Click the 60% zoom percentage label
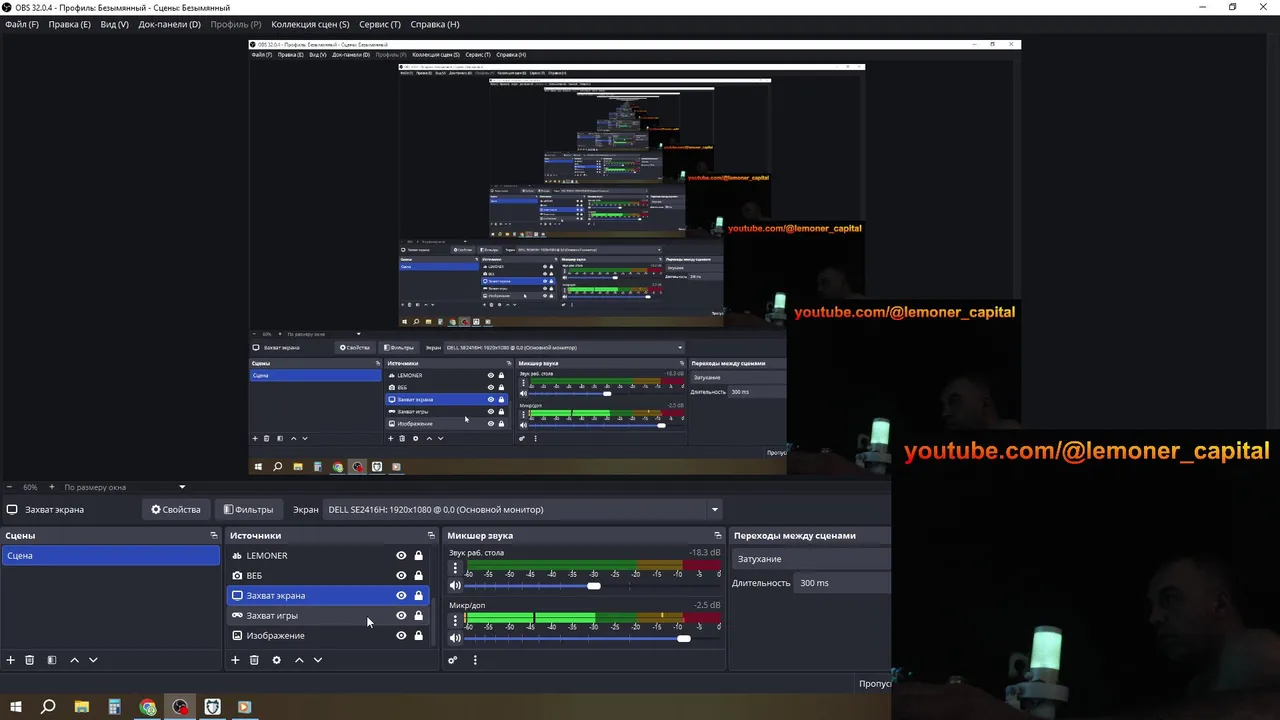 click(x=30, y=487)
